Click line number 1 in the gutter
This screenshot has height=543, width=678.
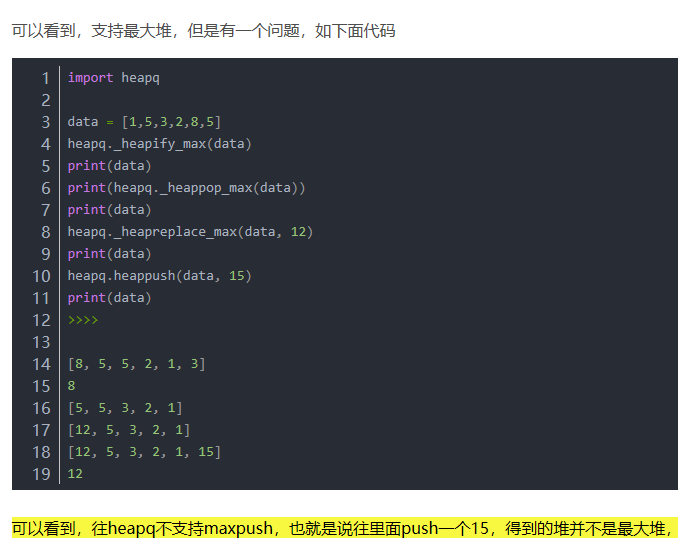[45, 78]
